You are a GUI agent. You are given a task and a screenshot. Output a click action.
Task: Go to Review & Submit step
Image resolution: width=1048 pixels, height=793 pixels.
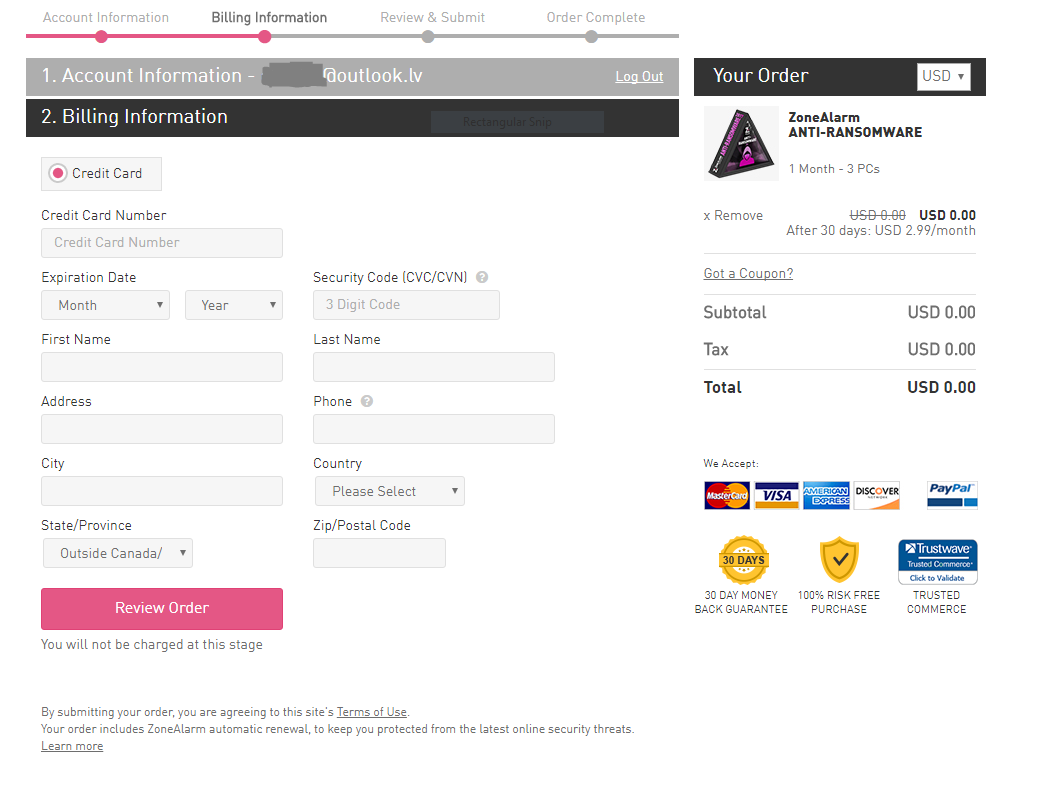tap(432, 17)
